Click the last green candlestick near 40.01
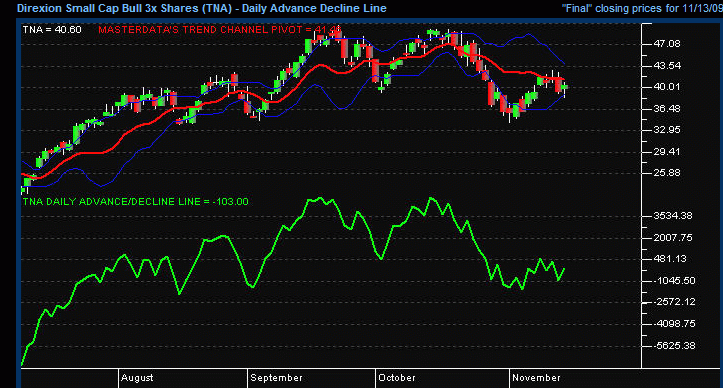The image size is (723, 388). (565, 87)
